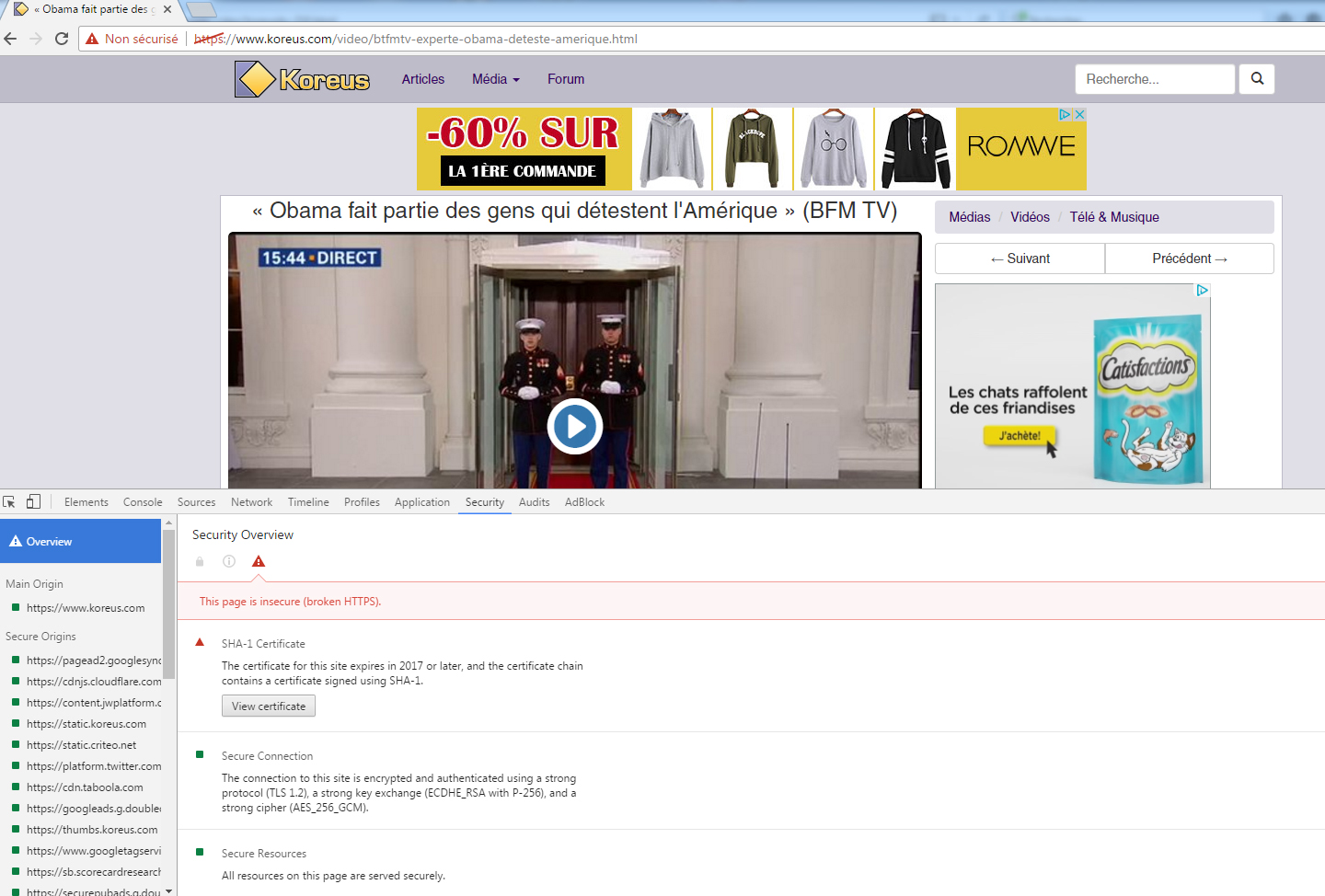Click the AdChoices icon on the Catisfactions ad

(x=1202, y=291)
